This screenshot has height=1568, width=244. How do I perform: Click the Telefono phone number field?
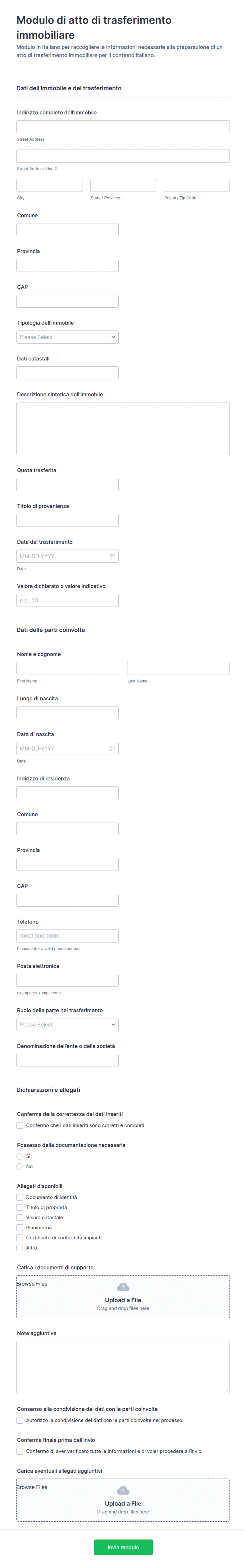pyautogui.click(x=67, y=936)
